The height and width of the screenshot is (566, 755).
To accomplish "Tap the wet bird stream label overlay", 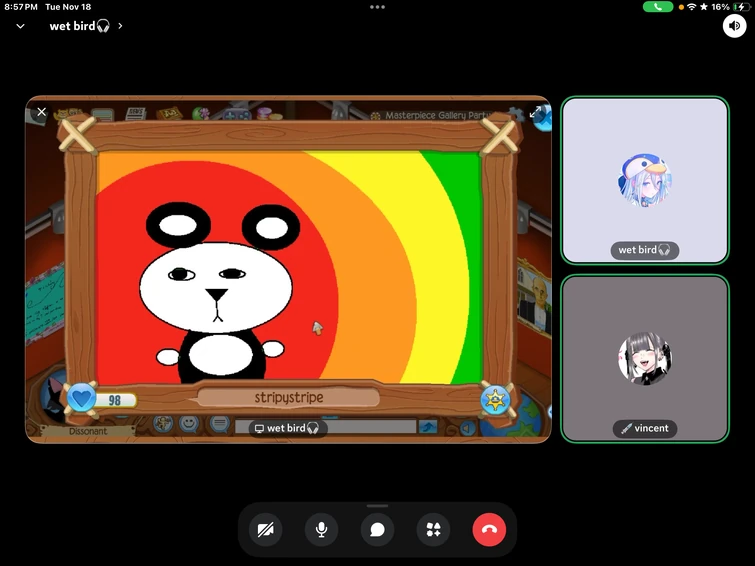I will click(287, 428).
